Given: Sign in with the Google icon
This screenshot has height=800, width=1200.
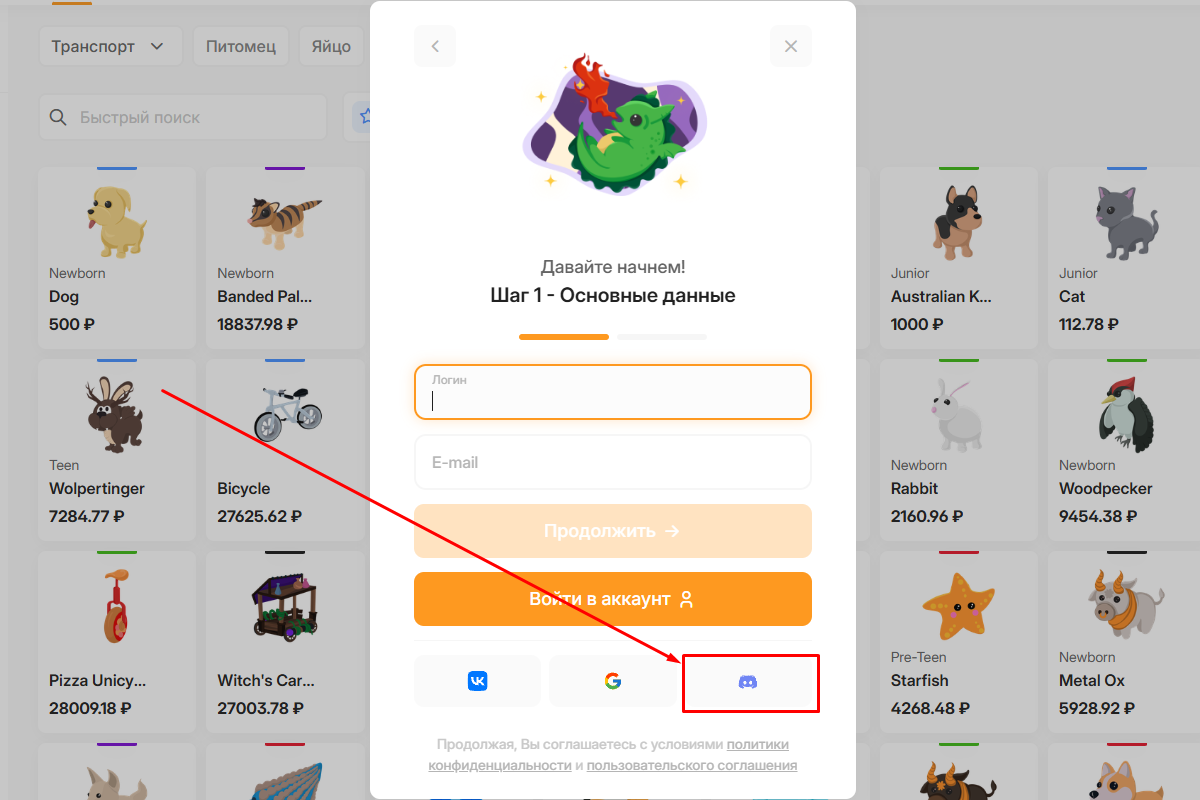Looking at the screenshot, I should (613, 681).
